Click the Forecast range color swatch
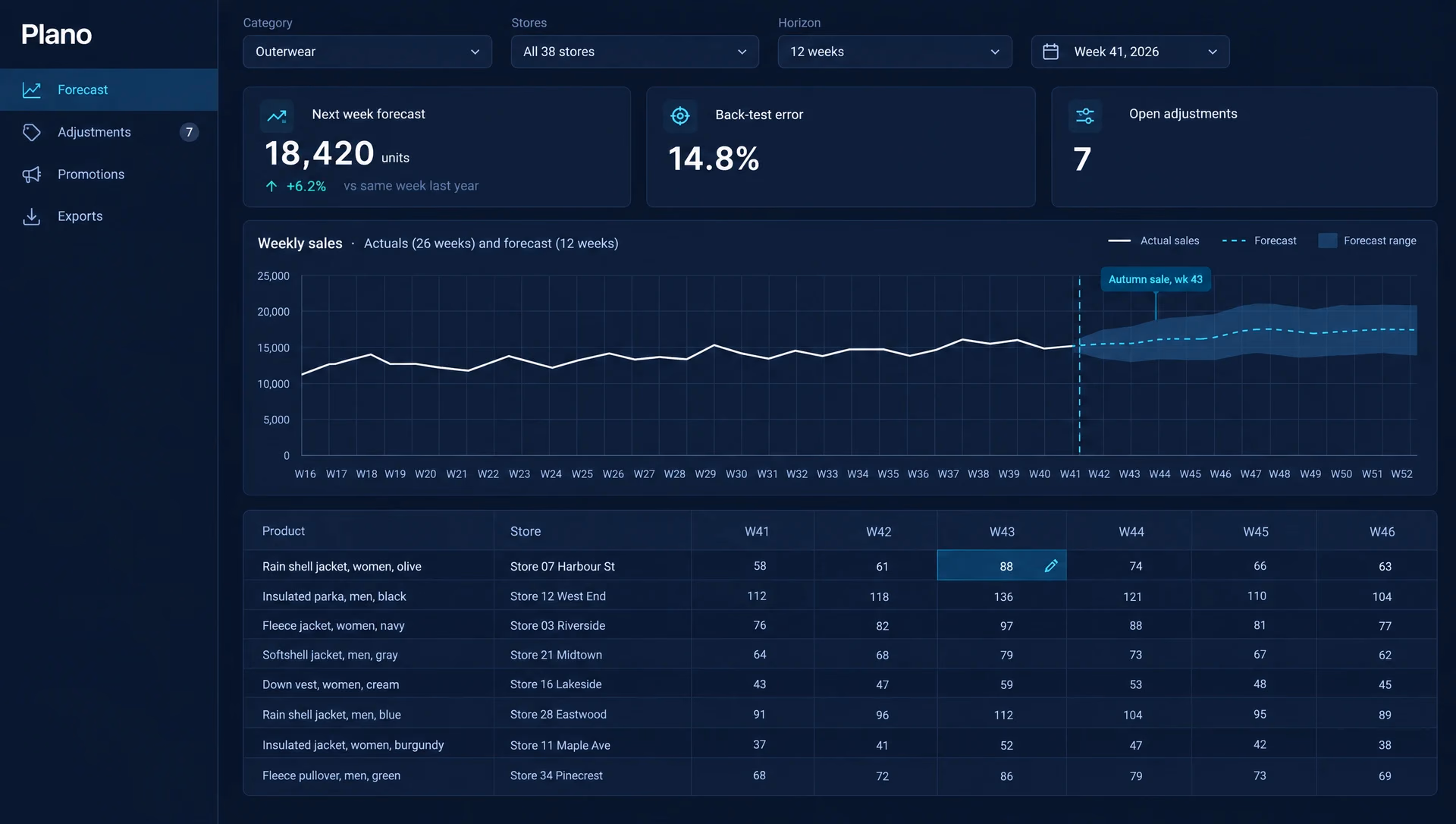The height and width of the screenshot is (824, 1456). pyautogui.click(x=1327, y=241)
